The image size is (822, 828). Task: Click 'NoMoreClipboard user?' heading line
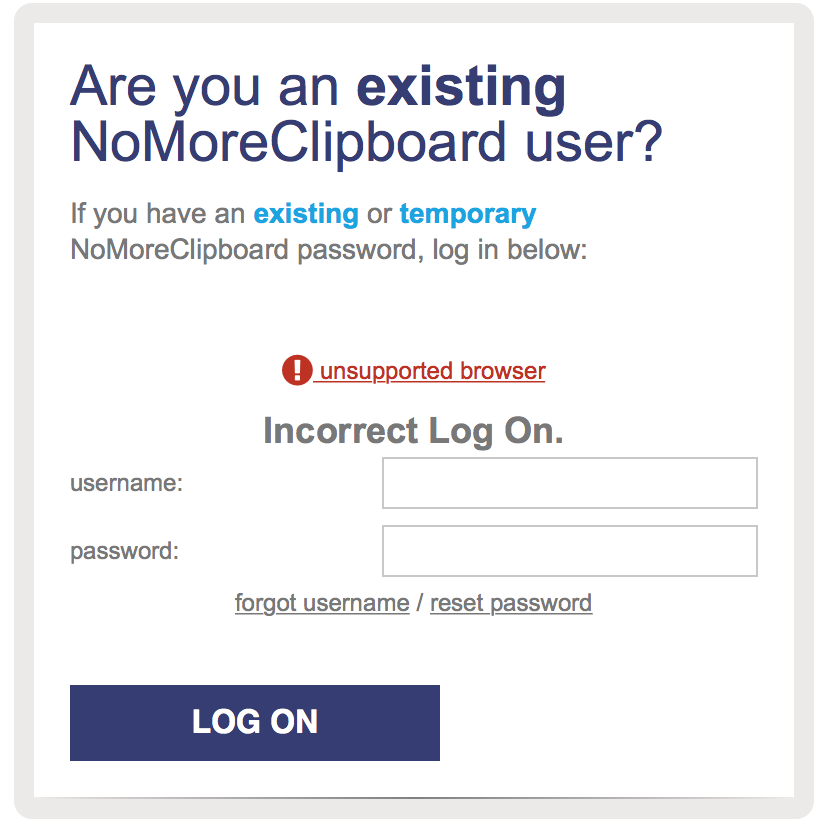[x=366, y=143]
